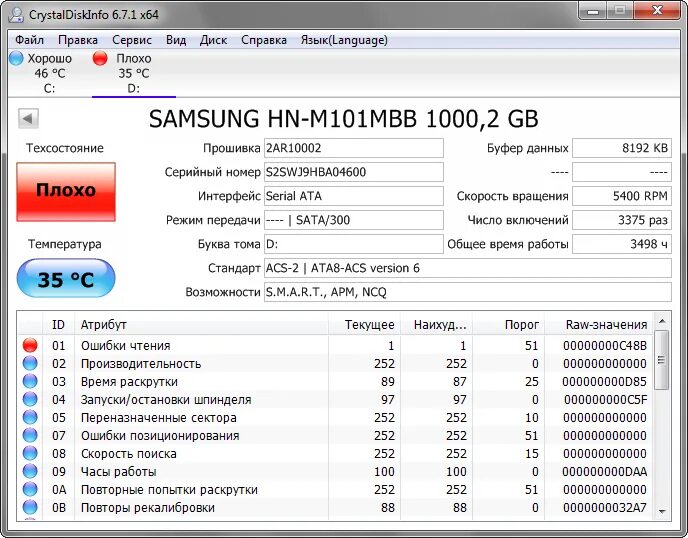The height and width of the screenshot is (538, 688).
Task: Click the transfer mode field SATA/300
Action: point(353,220)
